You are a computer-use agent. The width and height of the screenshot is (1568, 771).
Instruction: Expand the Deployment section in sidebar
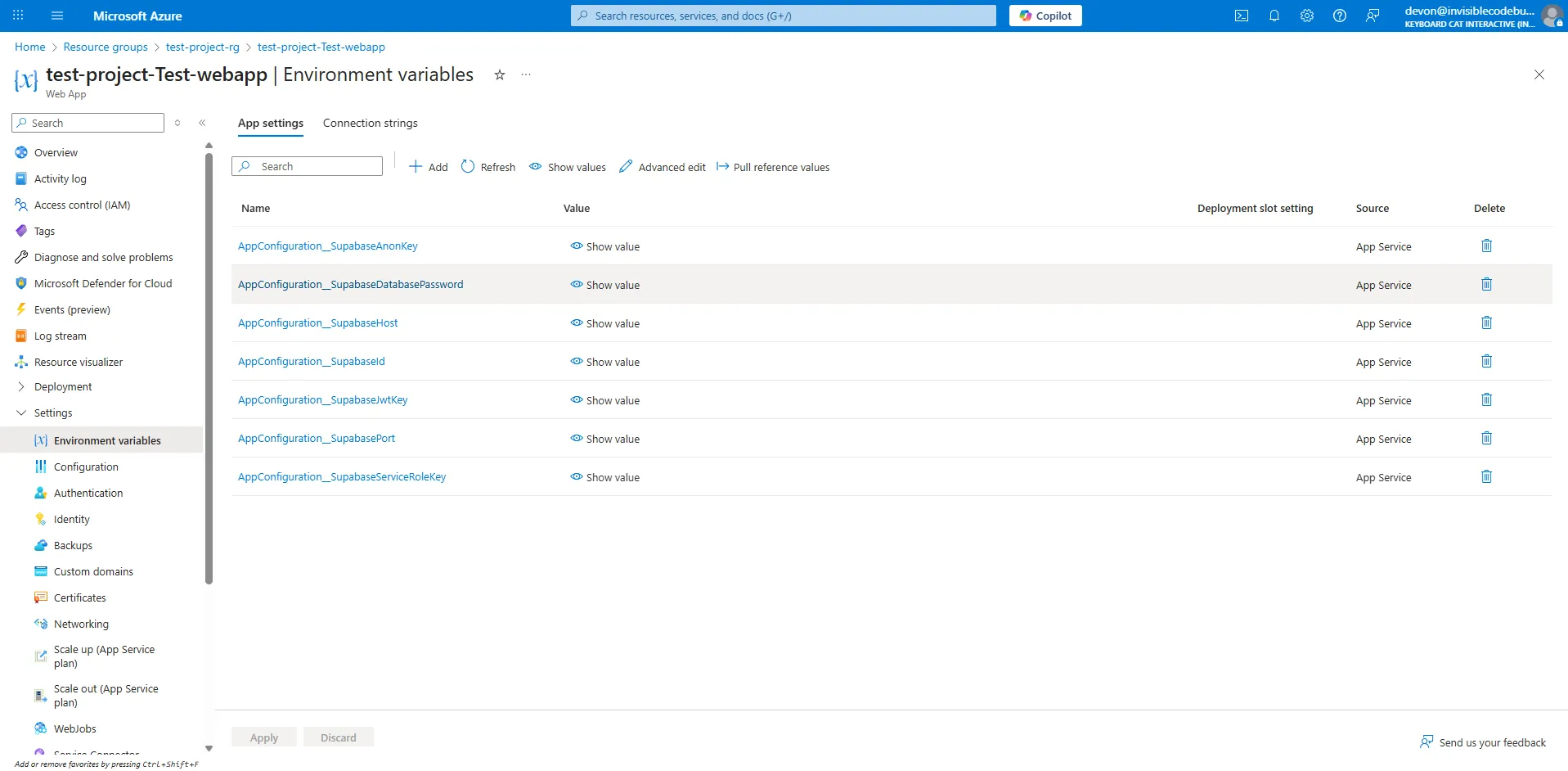tap(21, 386)
